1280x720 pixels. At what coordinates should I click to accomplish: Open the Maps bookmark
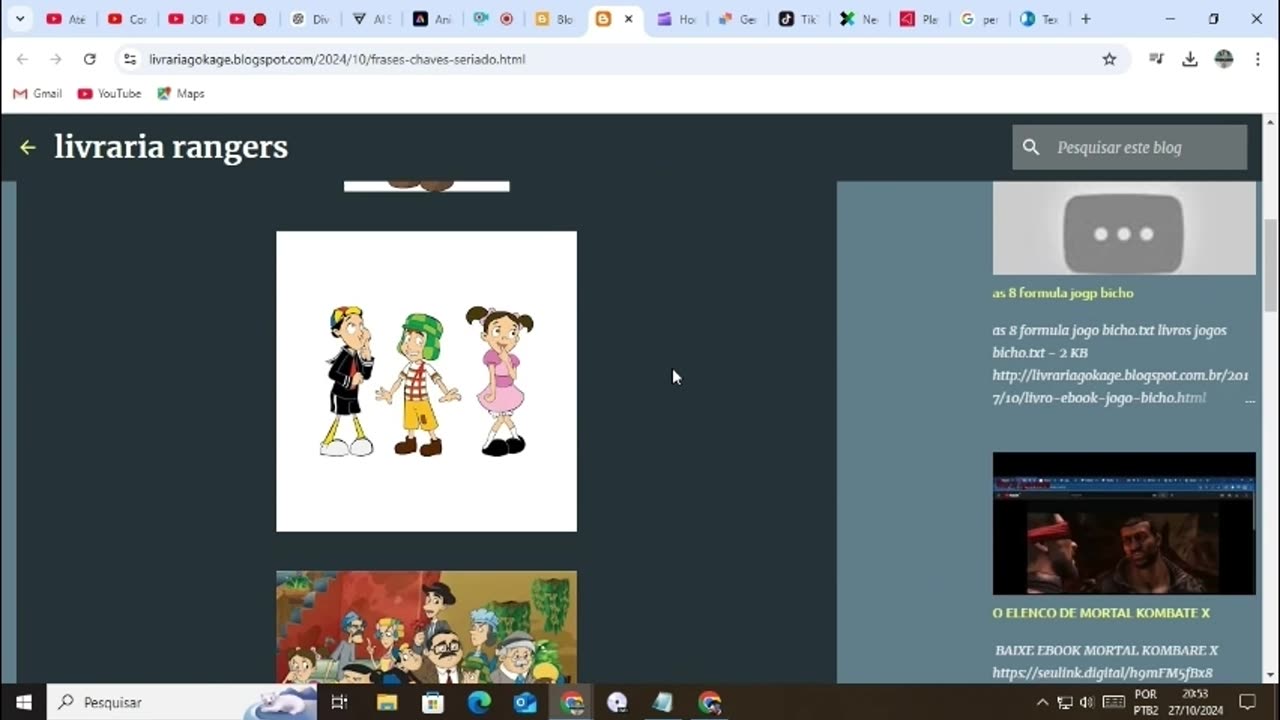(180, 93)
